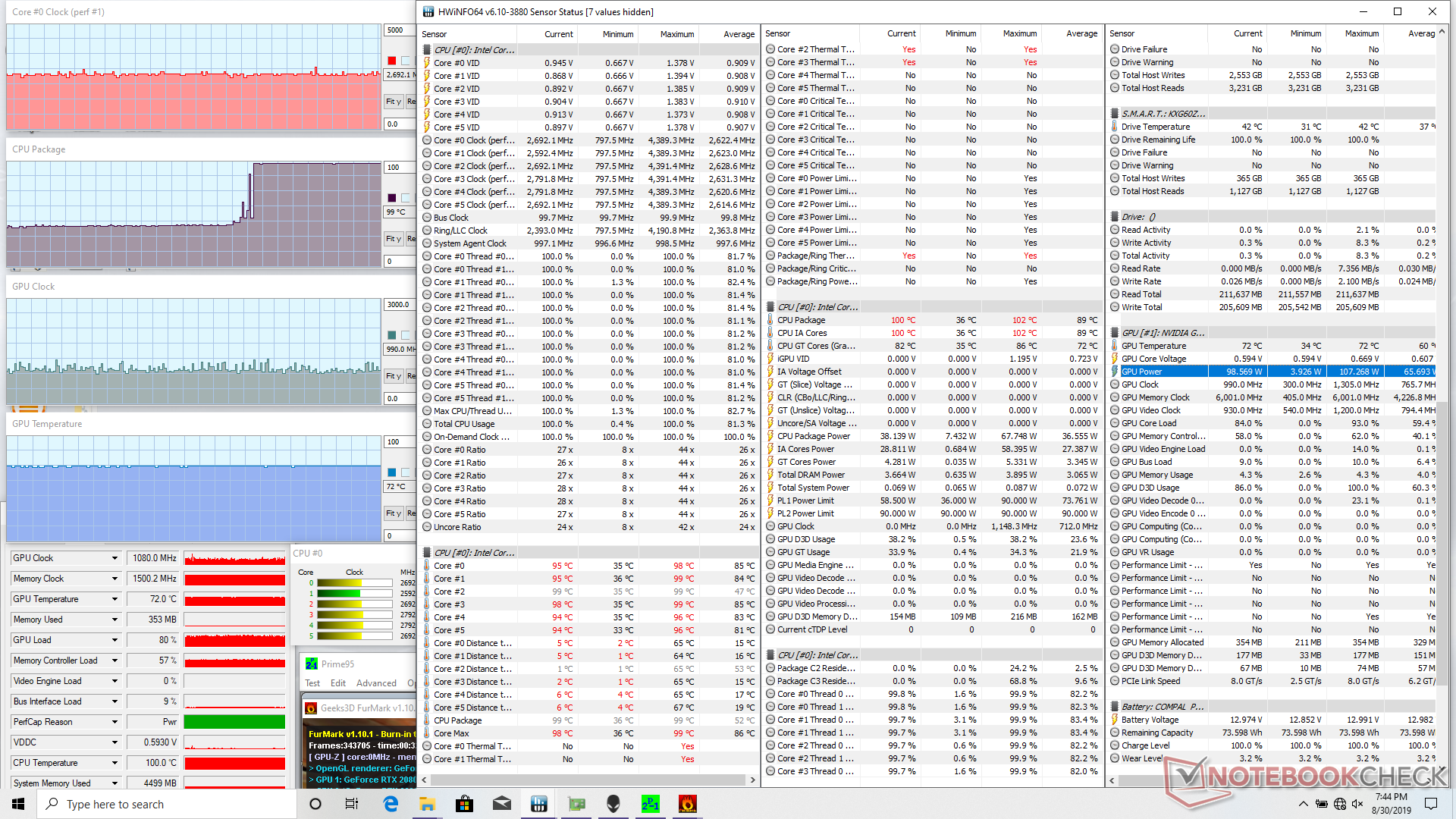The width and height of the screenshot is (1456, 819).
Task: Open the Memory Used sensor dropdown
Action: coord(115,620)
